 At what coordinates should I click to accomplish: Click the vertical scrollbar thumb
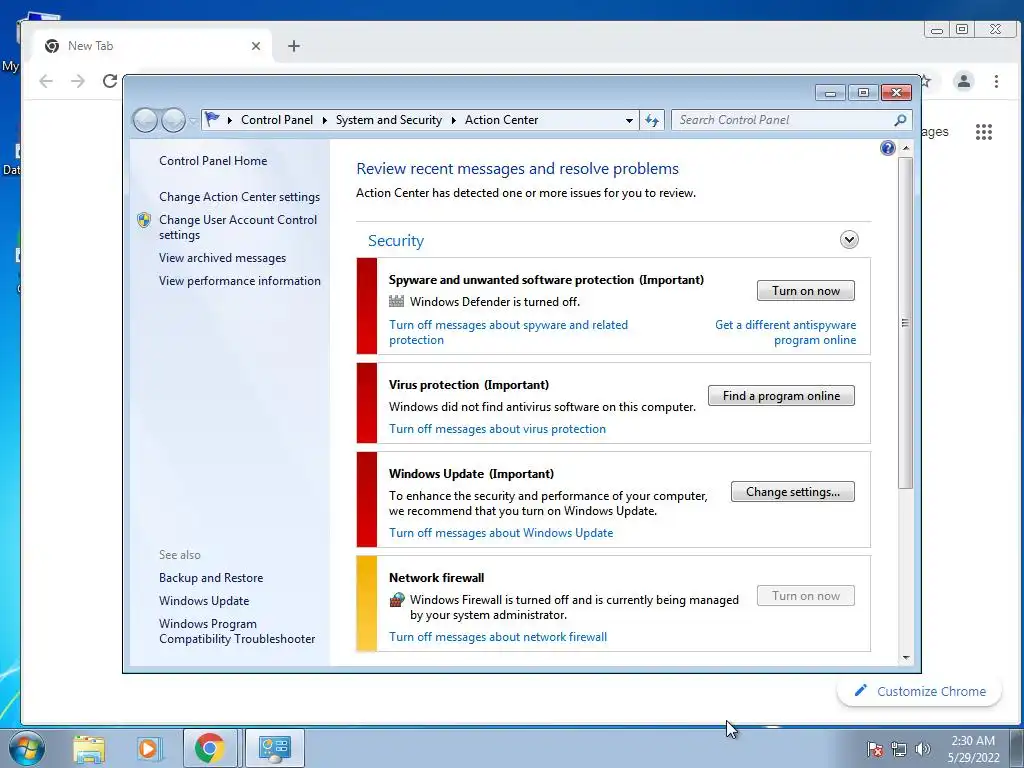(905, 323)
